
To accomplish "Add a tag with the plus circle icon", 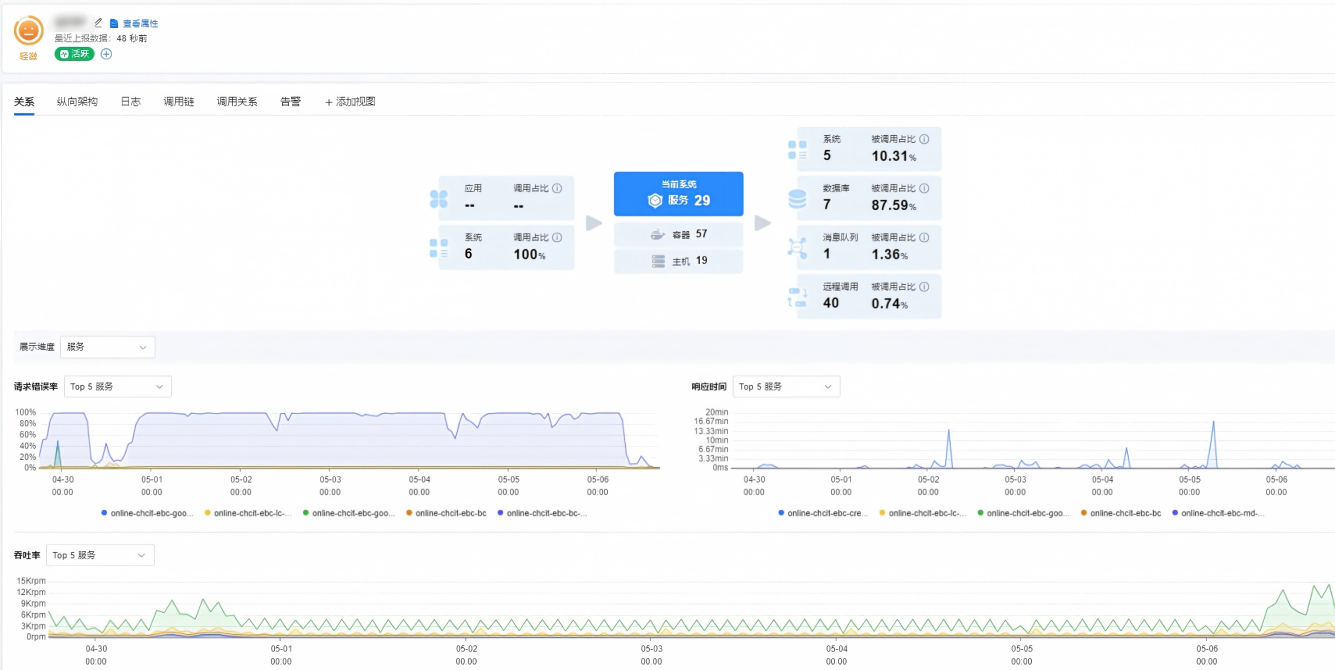I will click(x=106, y=54).
